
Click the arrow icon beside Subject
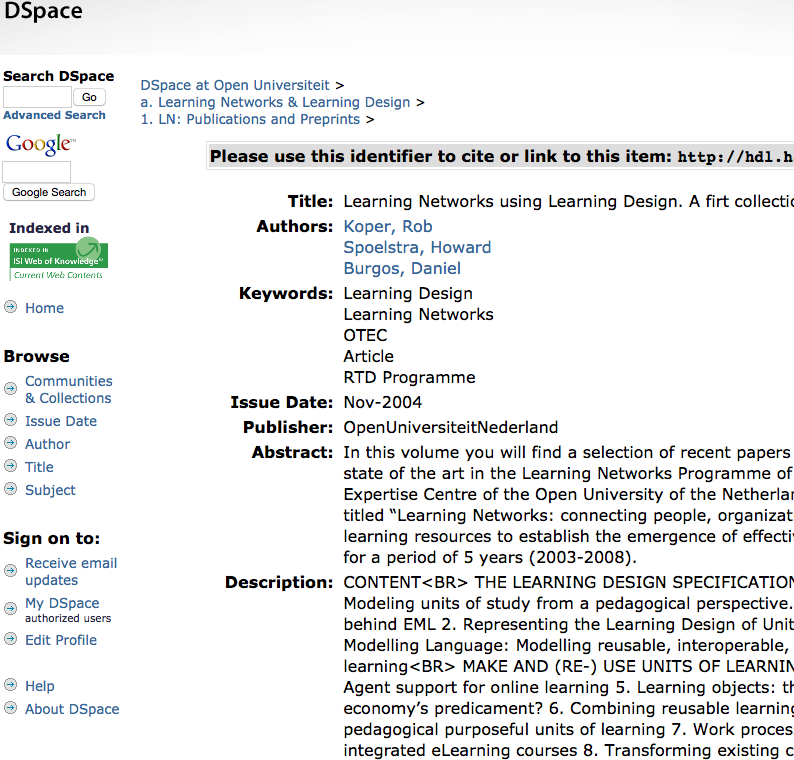[11, 489]
